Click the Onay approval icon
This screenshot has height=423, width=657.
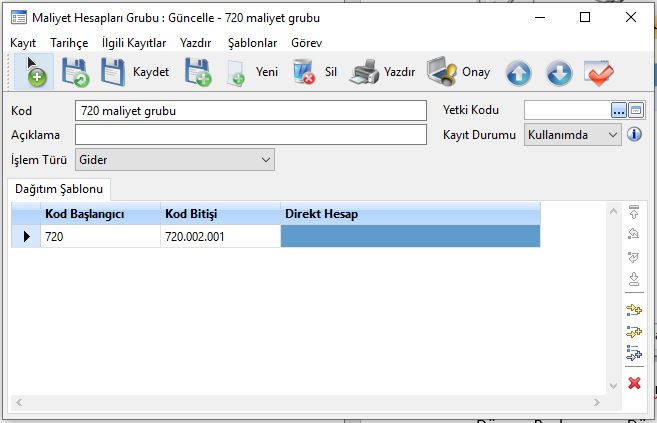(x=441, y=73)
